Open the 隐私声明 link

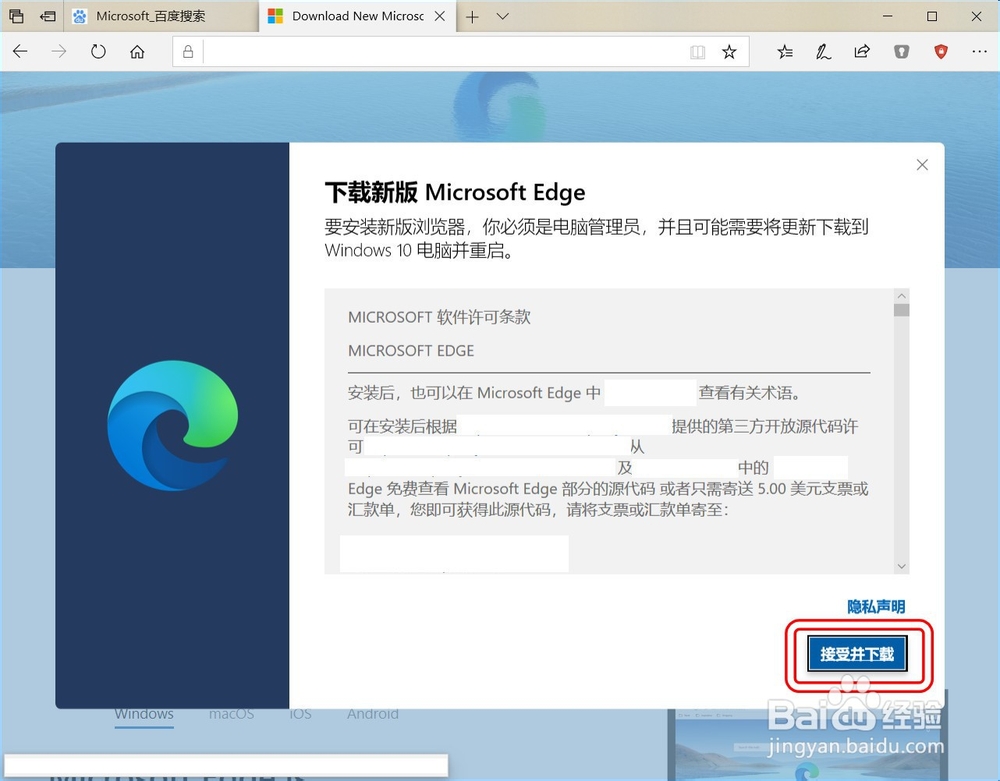click(x=876, y=606)
